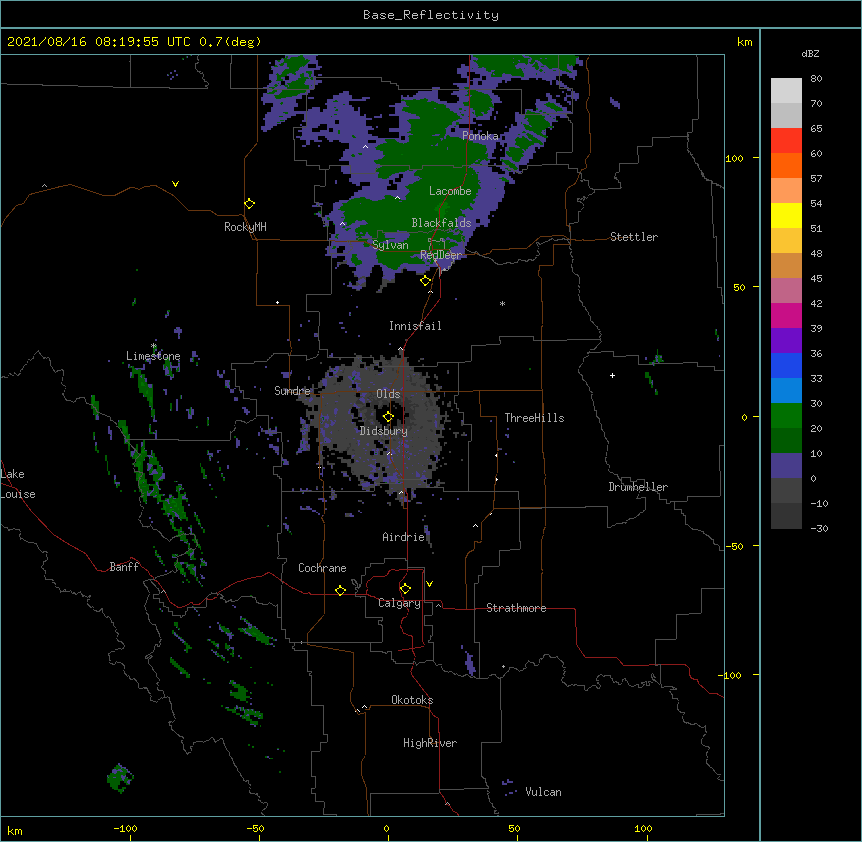
Task: Click the asterisk marker east of Innisfail
Action: tap(502, 303)
